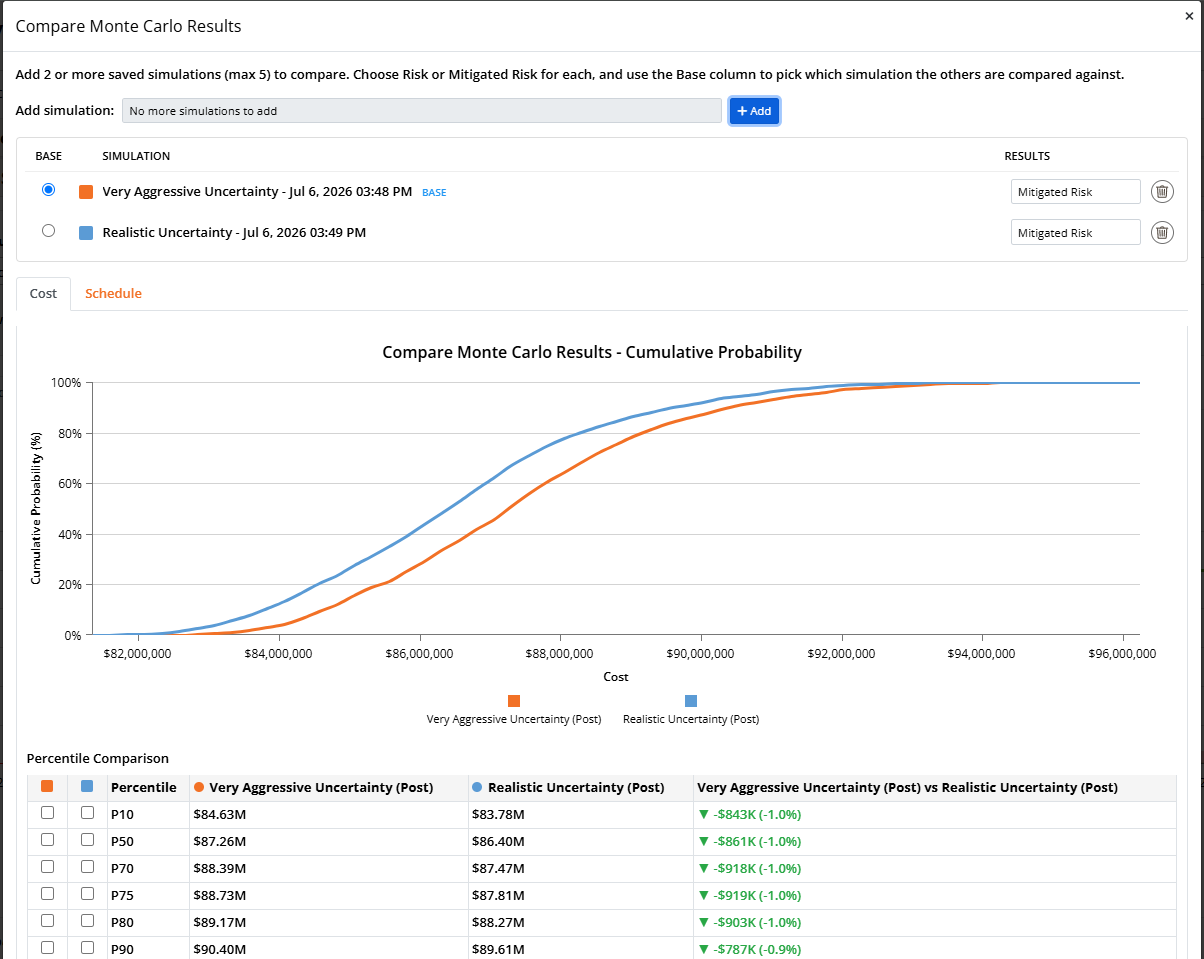
Task: Click the $88,000,000 axis label
Action: pos(560,654)
